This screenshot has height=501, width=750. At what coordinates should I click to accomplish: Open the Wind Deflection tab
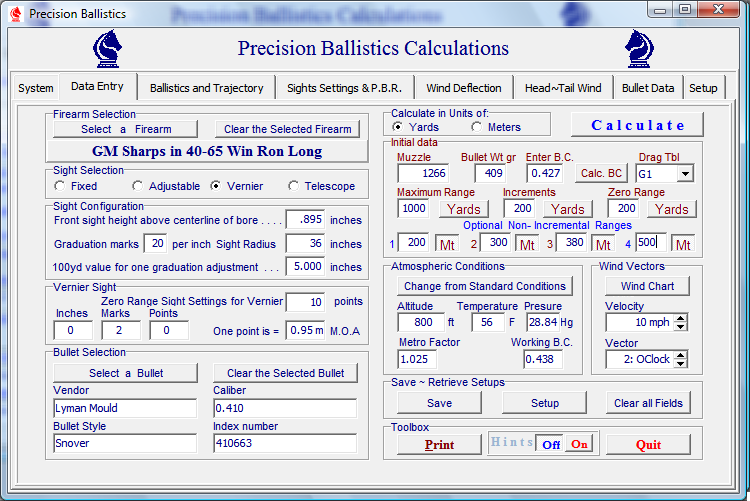coord(464,88)
